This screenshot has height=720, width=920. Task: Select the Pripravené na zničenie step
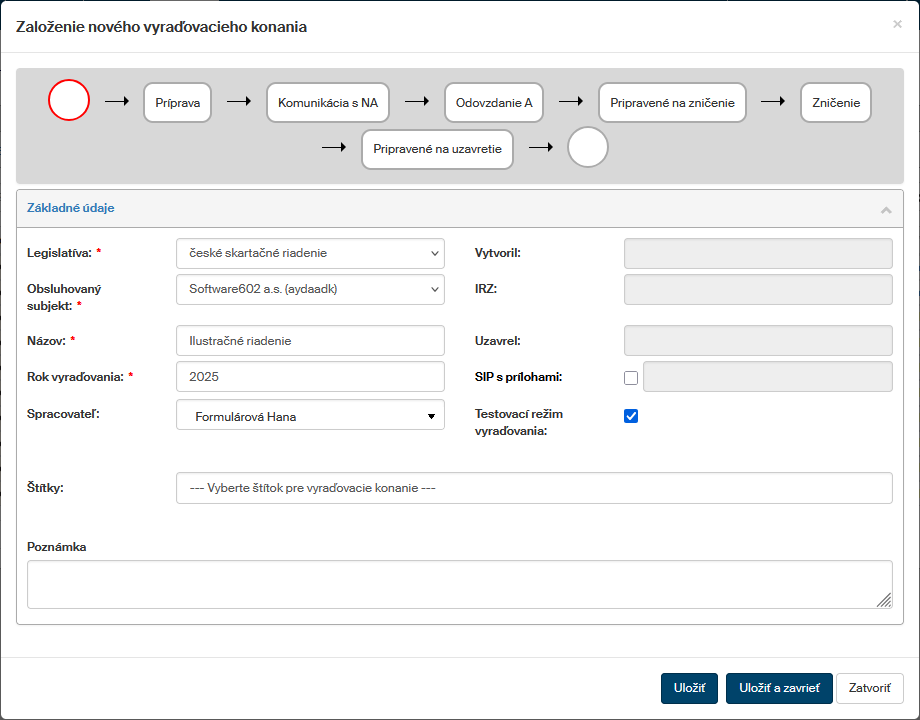point(672,102)
